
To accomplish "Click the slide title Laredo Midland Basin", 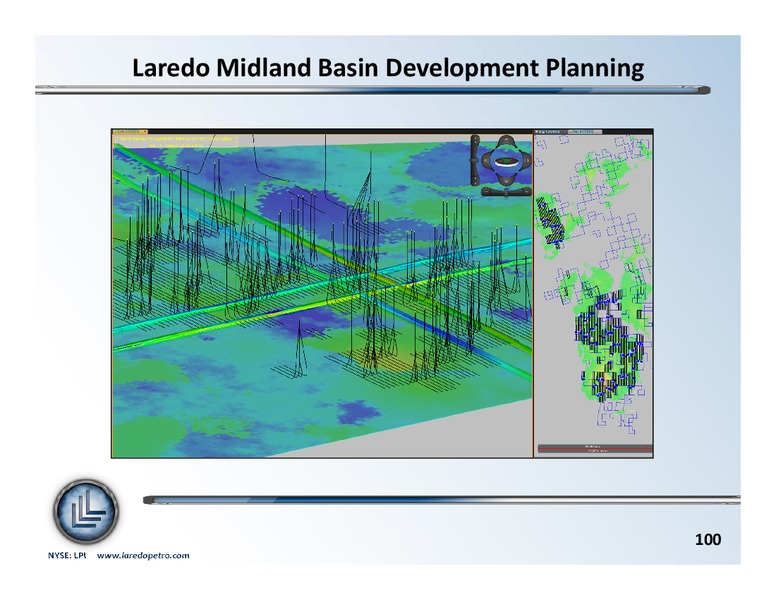I will [x=388, y=68].
